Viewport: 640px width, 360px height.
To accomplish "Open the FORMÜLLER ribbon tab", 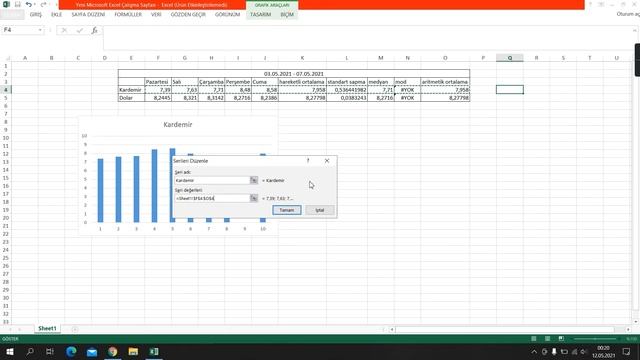I will pyautogui.click(x=128, y=14).
